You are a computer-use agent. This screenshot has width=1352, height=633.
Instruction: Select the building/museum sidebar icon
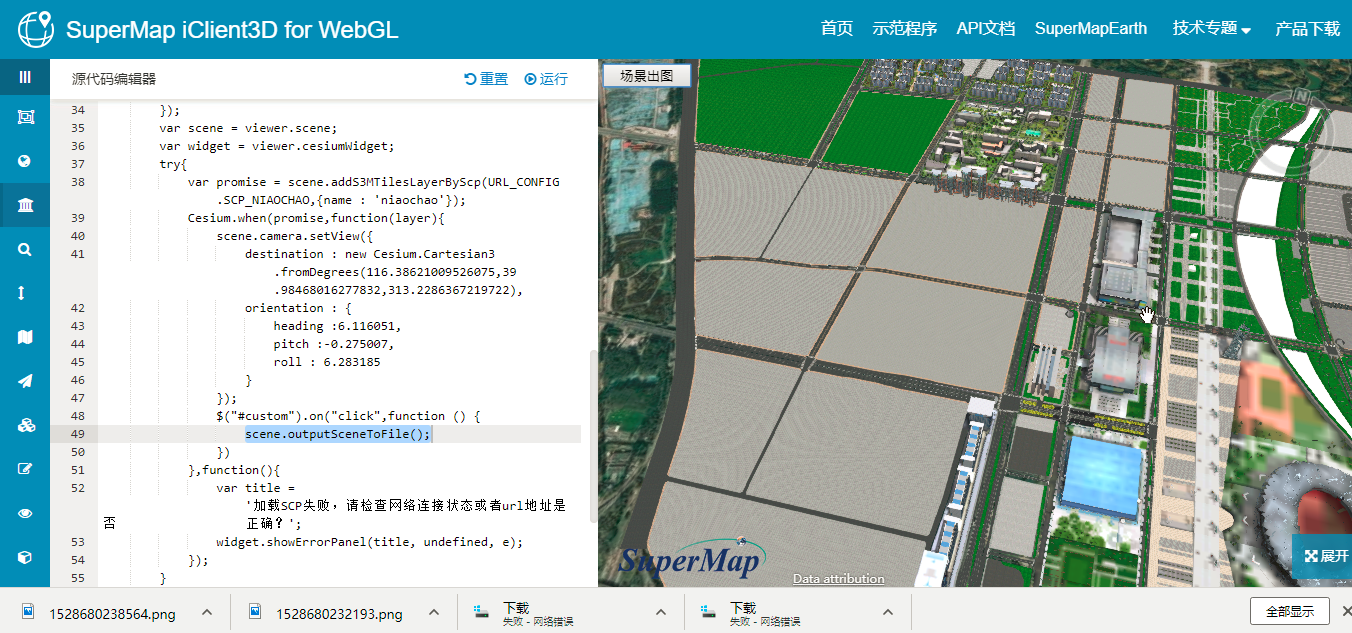[25, 206]
